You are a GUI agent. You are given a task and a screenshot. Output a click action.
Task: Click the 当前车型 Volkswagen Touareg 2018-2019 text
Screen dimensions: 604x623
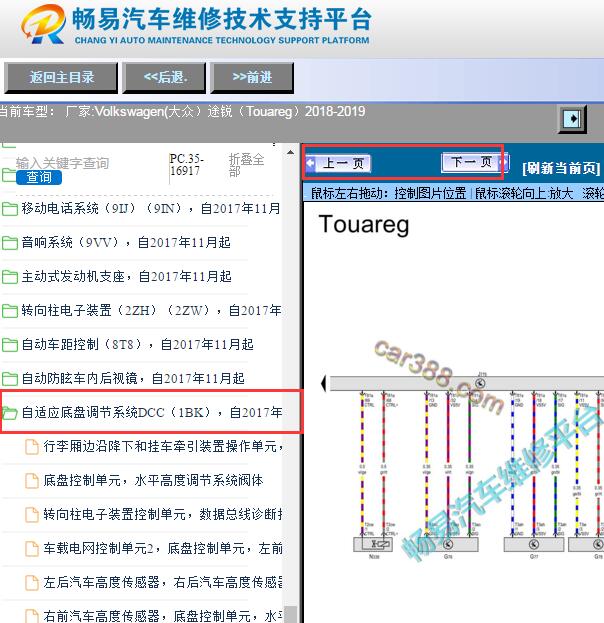[x=182, y=112]
